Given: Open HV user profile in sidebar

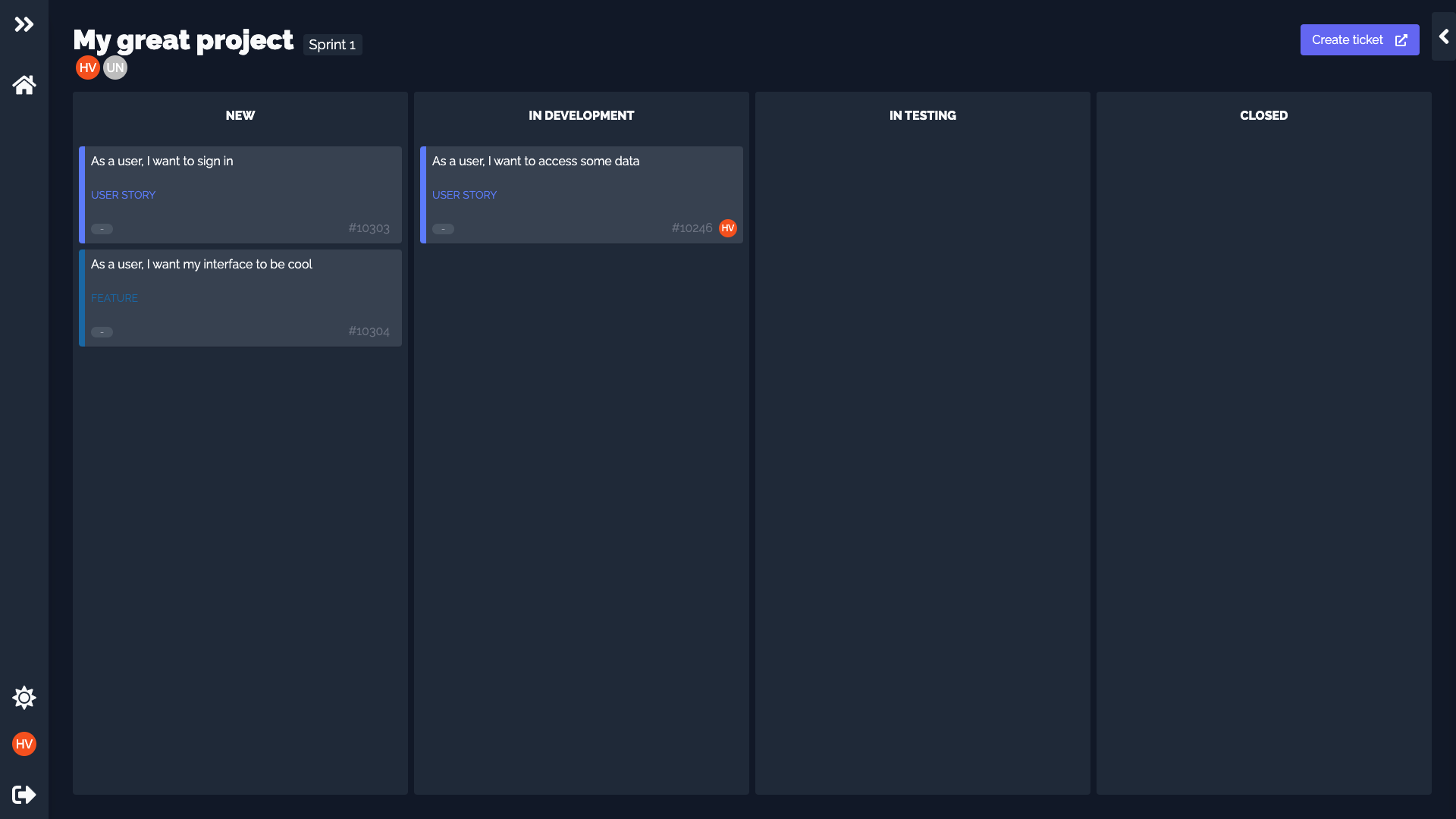Looking at the screenshot, I should 24,744.
